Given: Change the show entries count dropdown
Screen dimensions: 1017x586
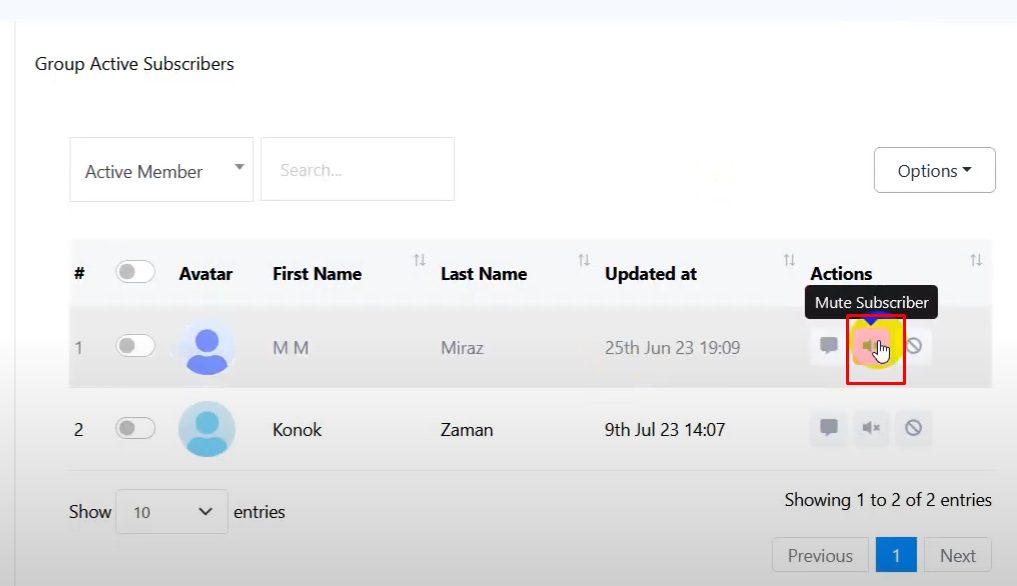Looking at the screenshot, I should (172, 512).
